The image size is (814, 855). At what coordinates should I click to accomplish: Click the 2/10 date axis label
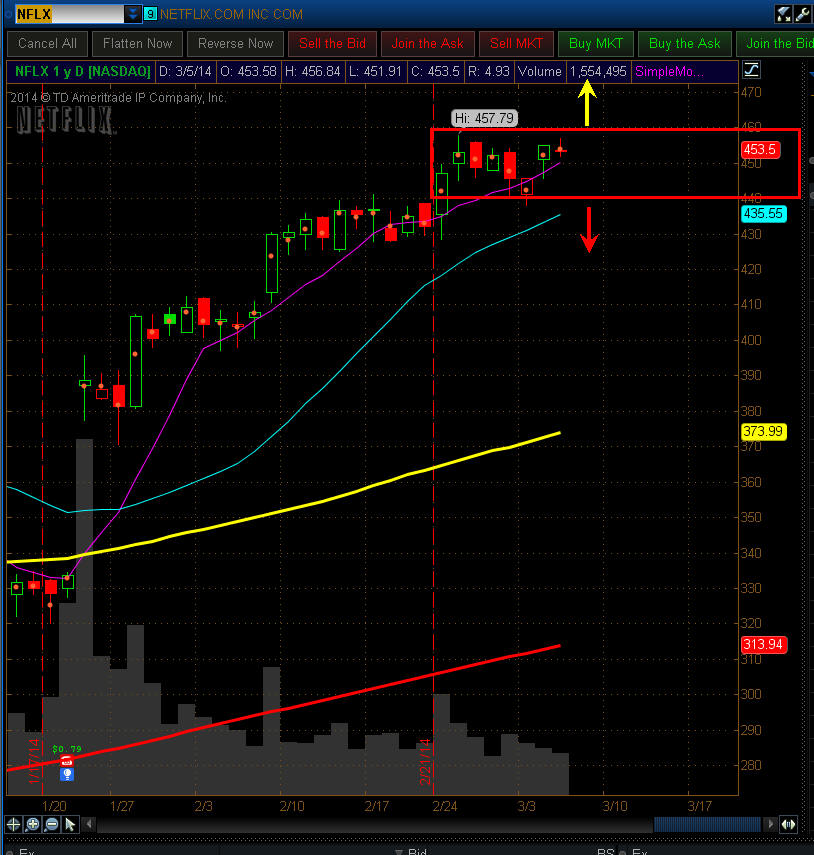(292, 806)
